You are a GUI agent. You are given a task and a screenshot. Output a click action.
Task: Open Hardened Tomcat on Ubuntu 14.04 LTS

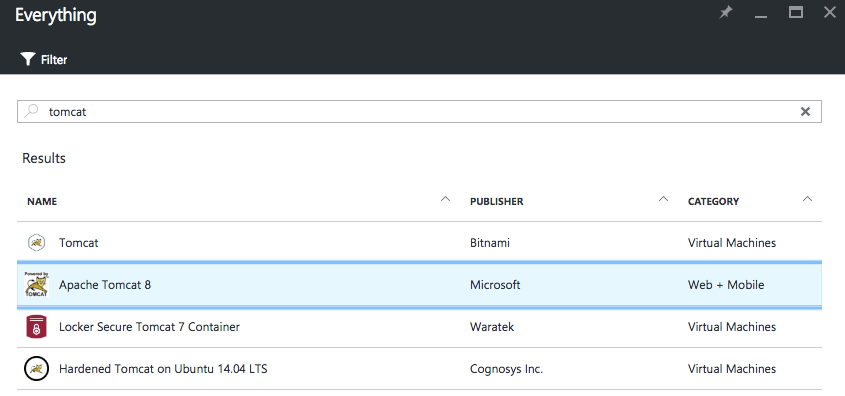[x=163, y=369]
